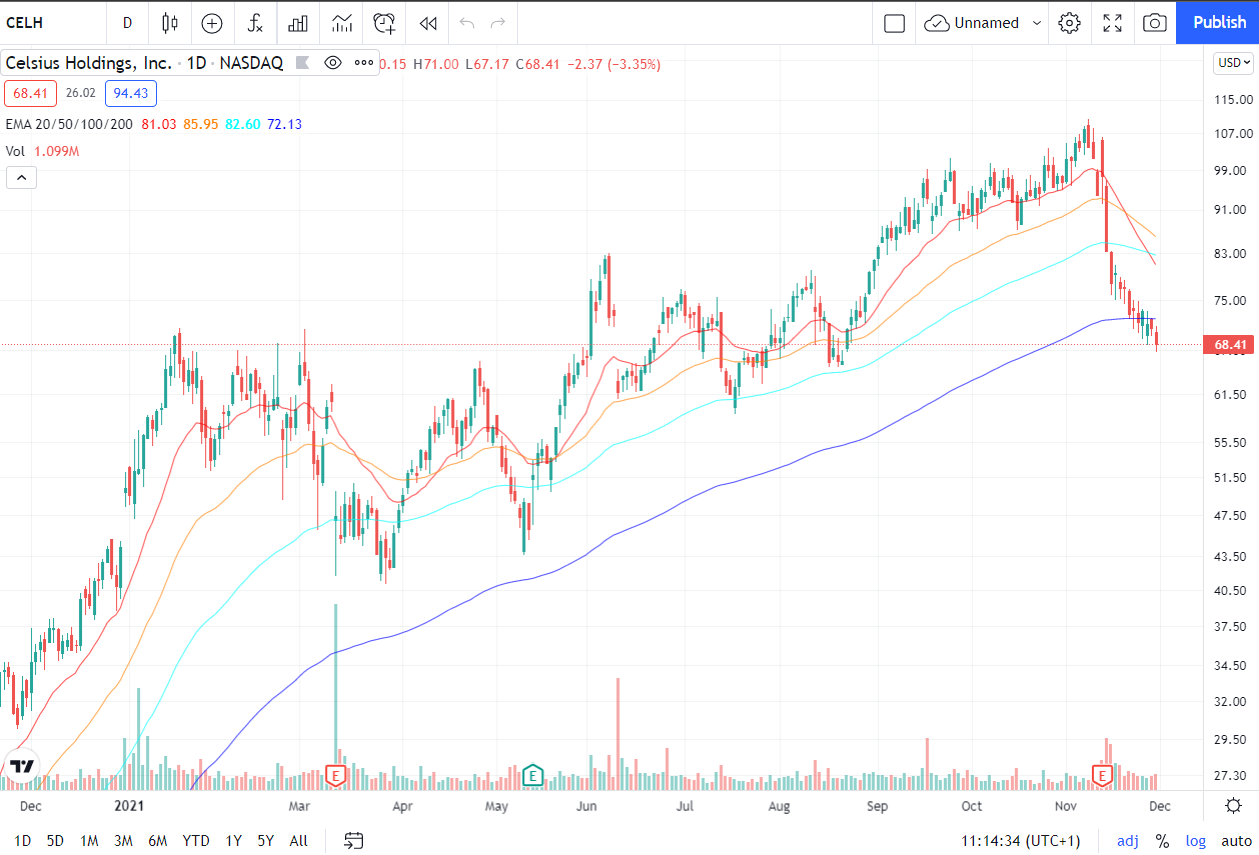Click the May earnings E marker

tap(533, 775)
